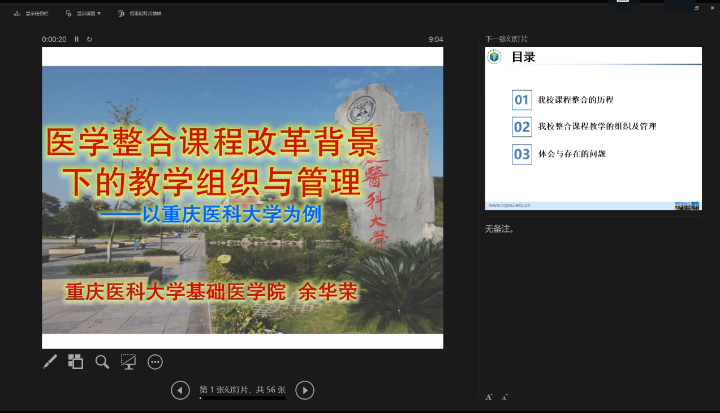Toggle black screen slide show button

click(x=129, y=362)
